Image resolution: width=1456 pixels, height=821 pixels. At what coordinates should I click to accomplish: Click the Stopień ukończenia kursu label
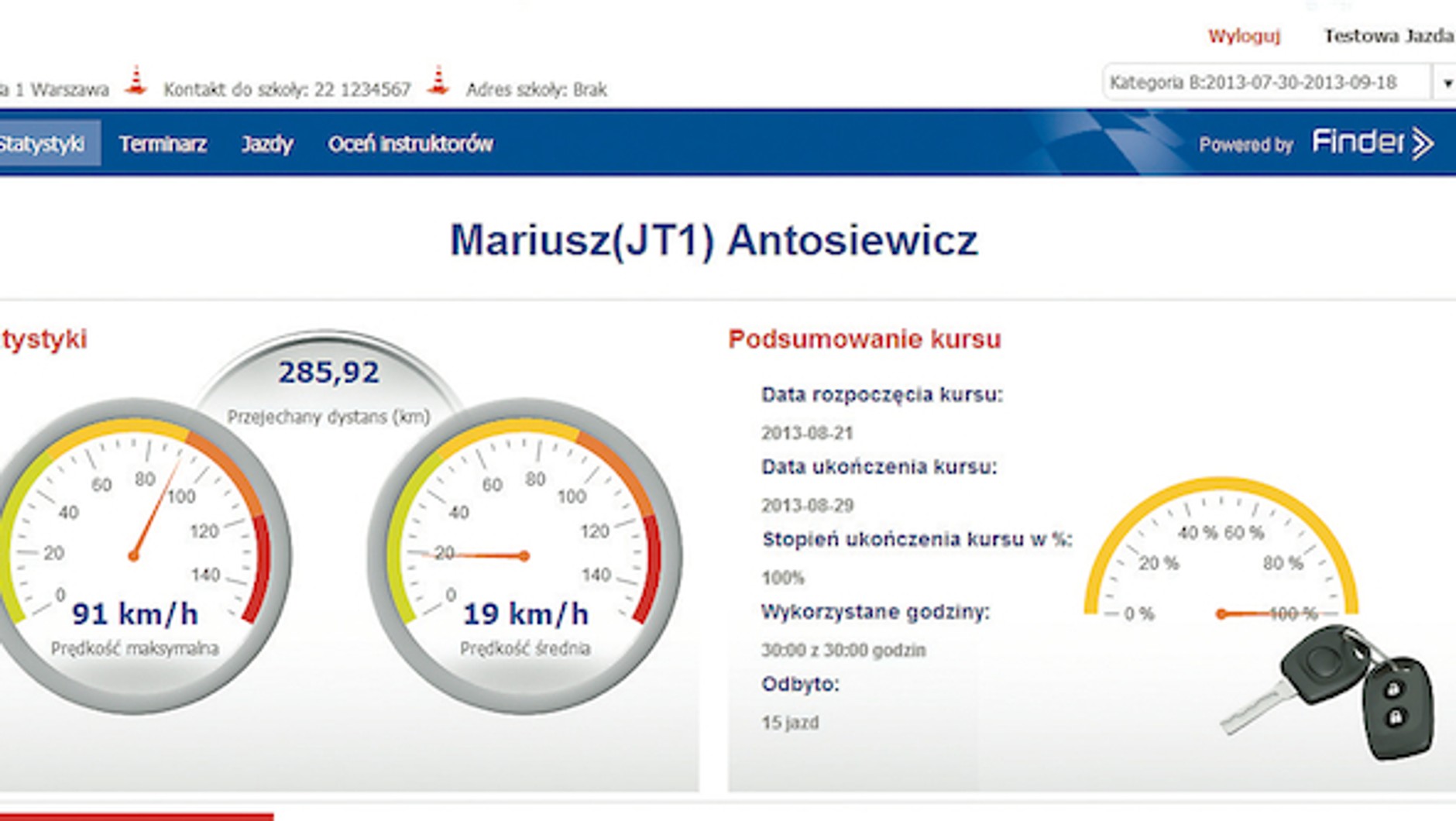tap(917, 540)
